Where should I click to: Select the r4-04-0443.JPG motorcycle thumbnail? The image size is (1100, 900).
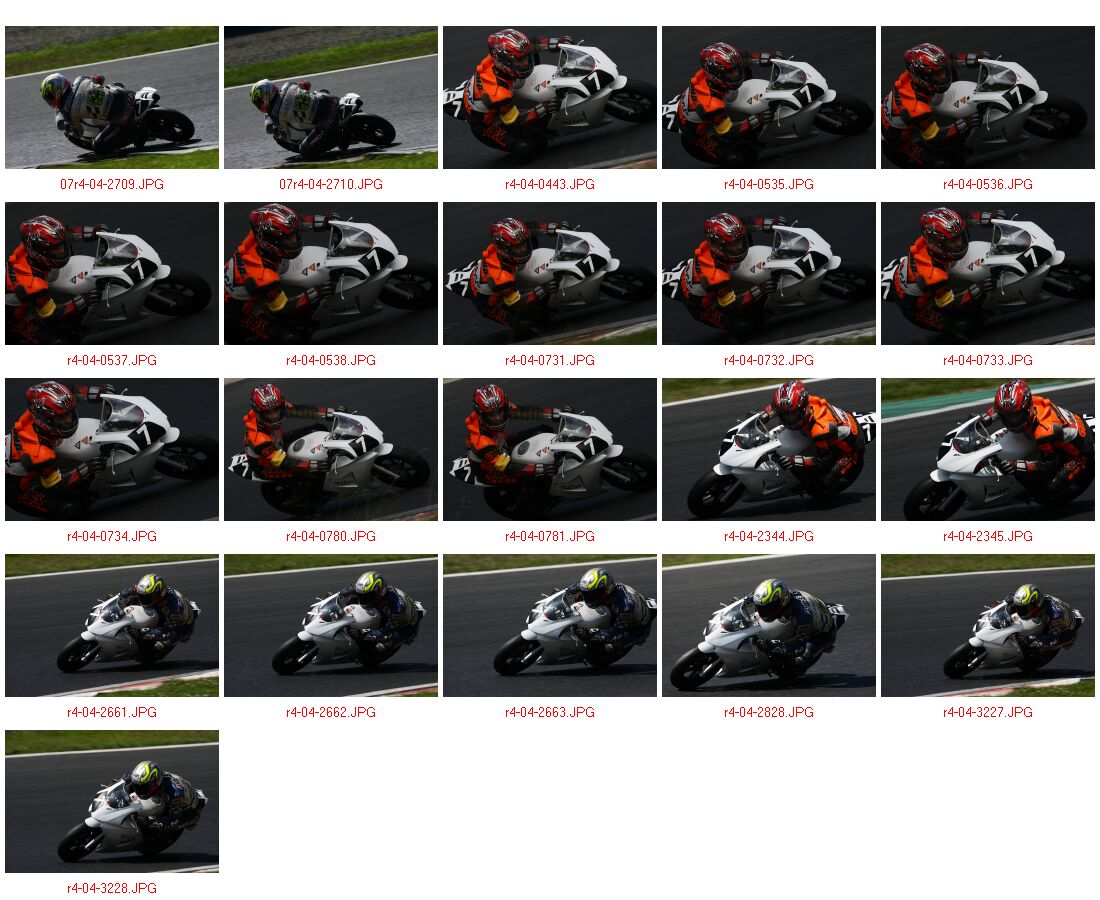pos(549,98)
